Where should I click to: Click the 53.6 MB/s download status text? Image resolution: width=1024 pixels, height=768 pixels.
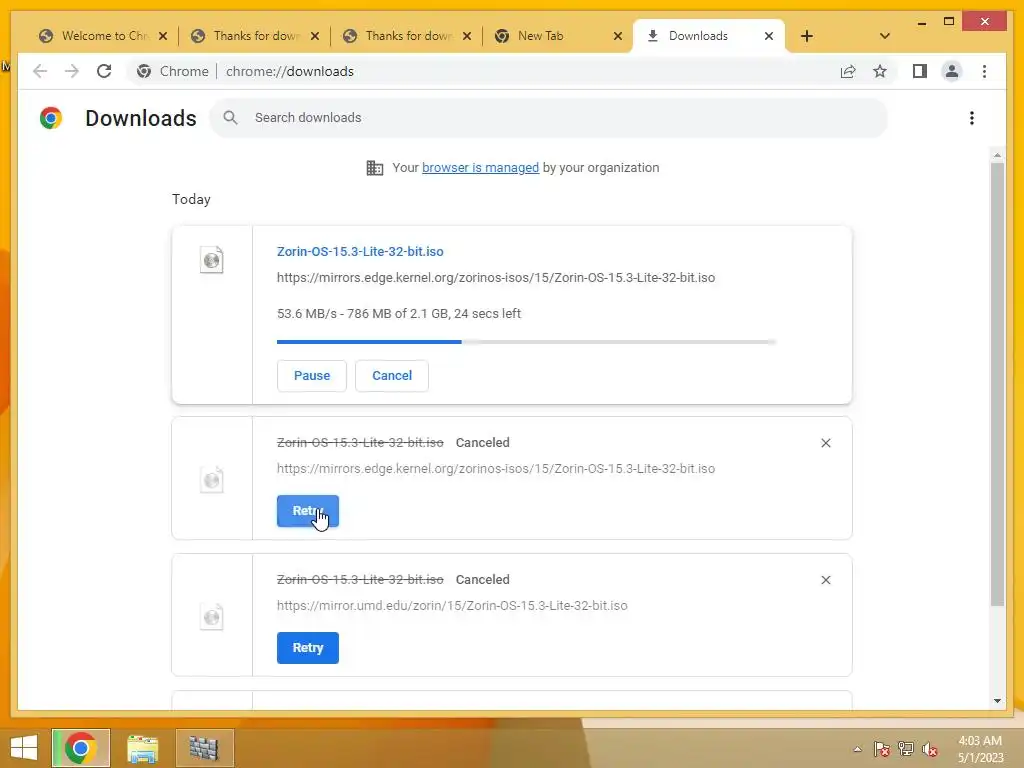point(398,313)
